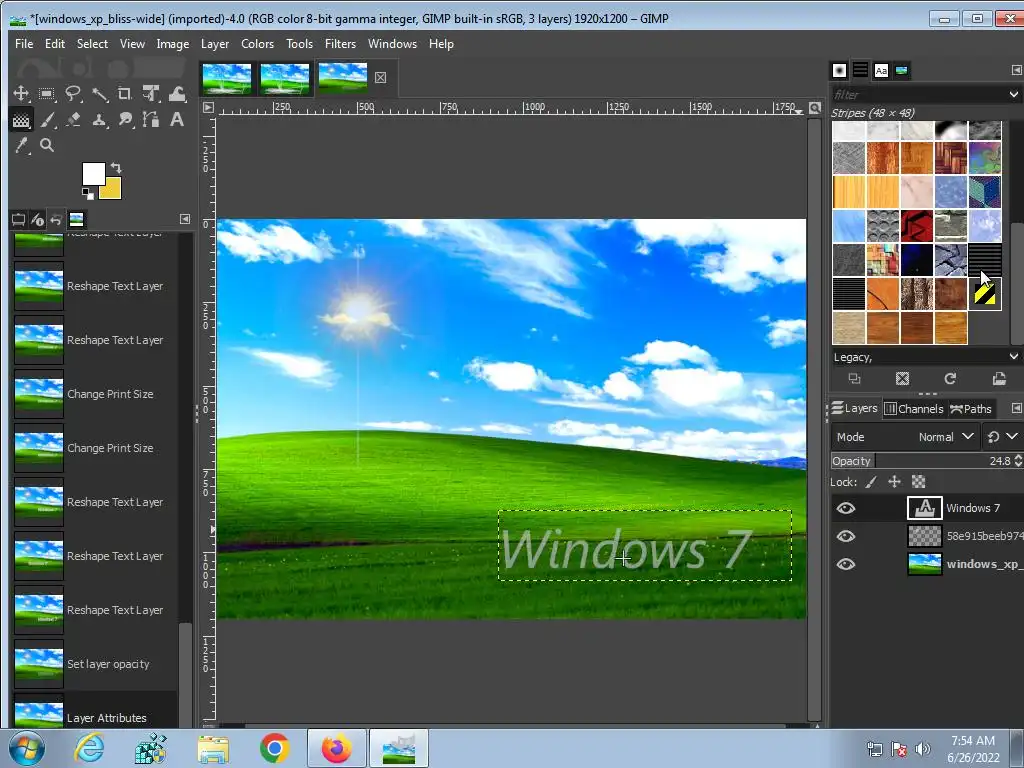Select the Fuzzy Select wand tool
This screenshot has width=1024, height=768.
click(x=99, y=94)
